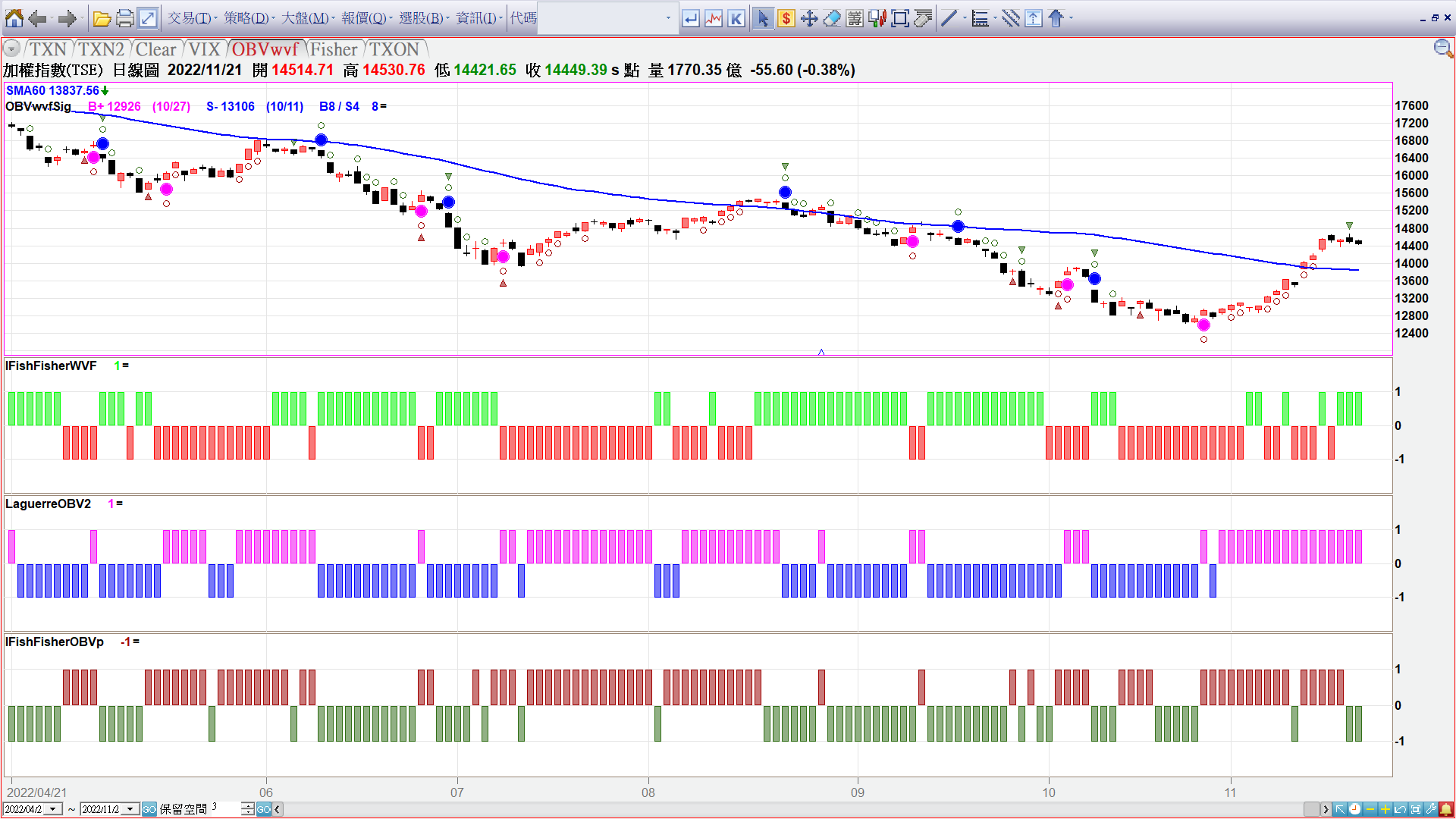Viewport: 1456px width, 819px height.
Task: Increase the 保留空間 spinner value
Action: point(248,805)
